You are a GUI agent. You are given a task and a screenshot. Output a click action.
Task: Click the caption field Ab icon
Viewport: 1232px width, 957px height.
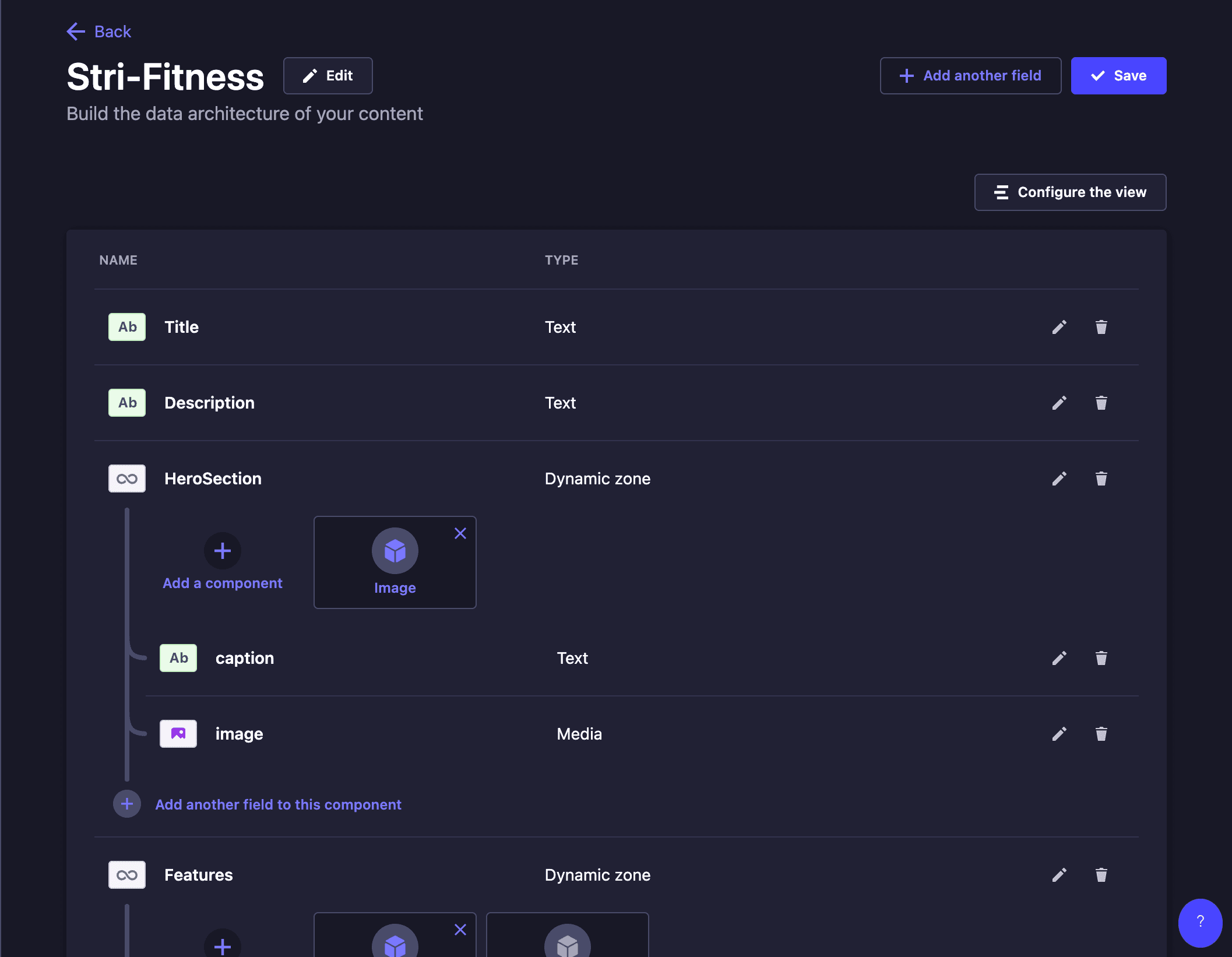[178, 658]
